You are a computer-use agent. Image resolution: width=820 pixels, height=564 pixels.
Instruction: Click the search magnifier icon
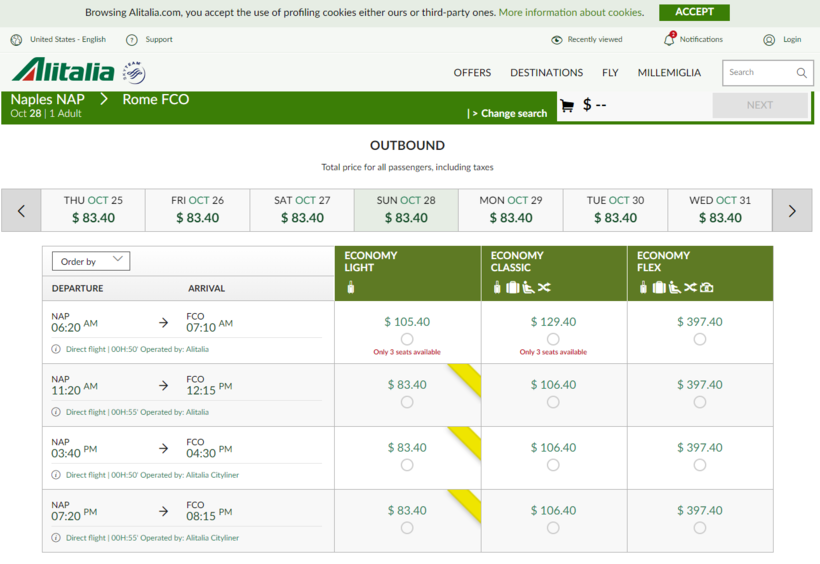[x=801, y=72]
